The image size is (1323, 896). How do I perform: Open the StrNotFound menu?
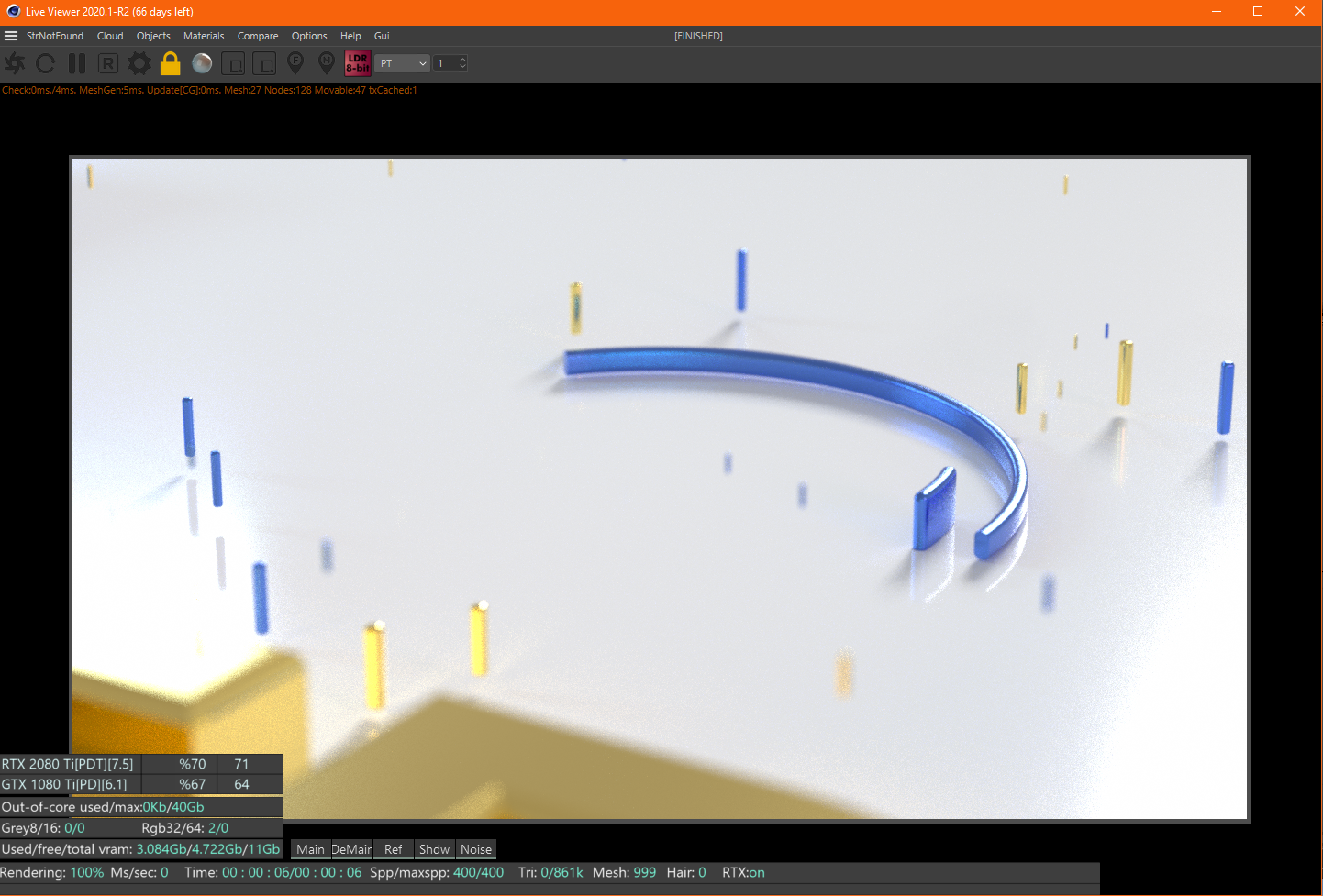(55, 36)
